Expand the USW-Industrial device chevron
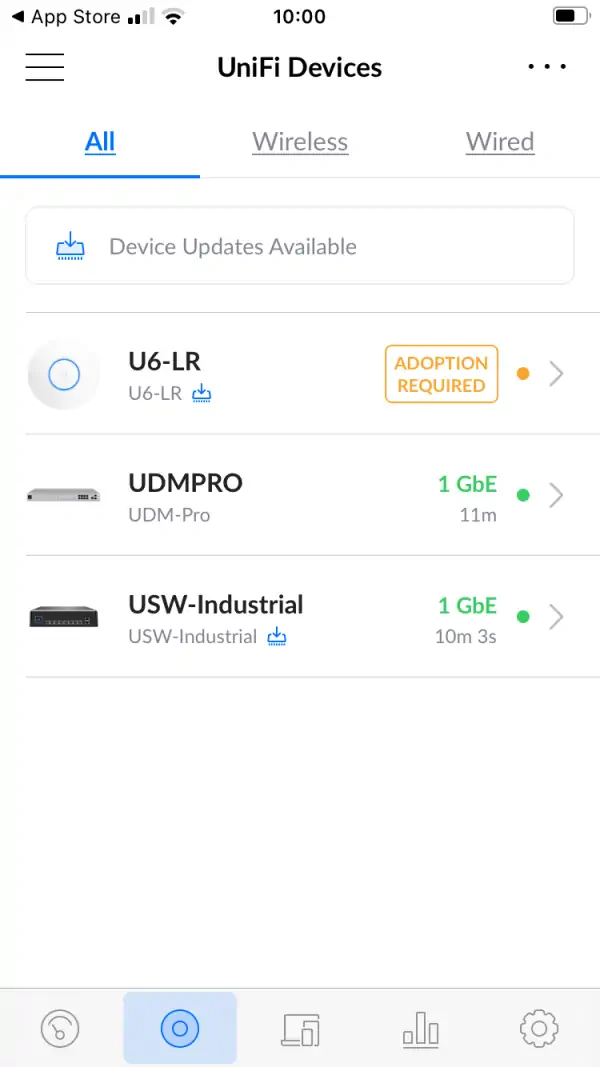Image resolution: width=600 pixels, height=1067 pixels. tap(557, 617)
